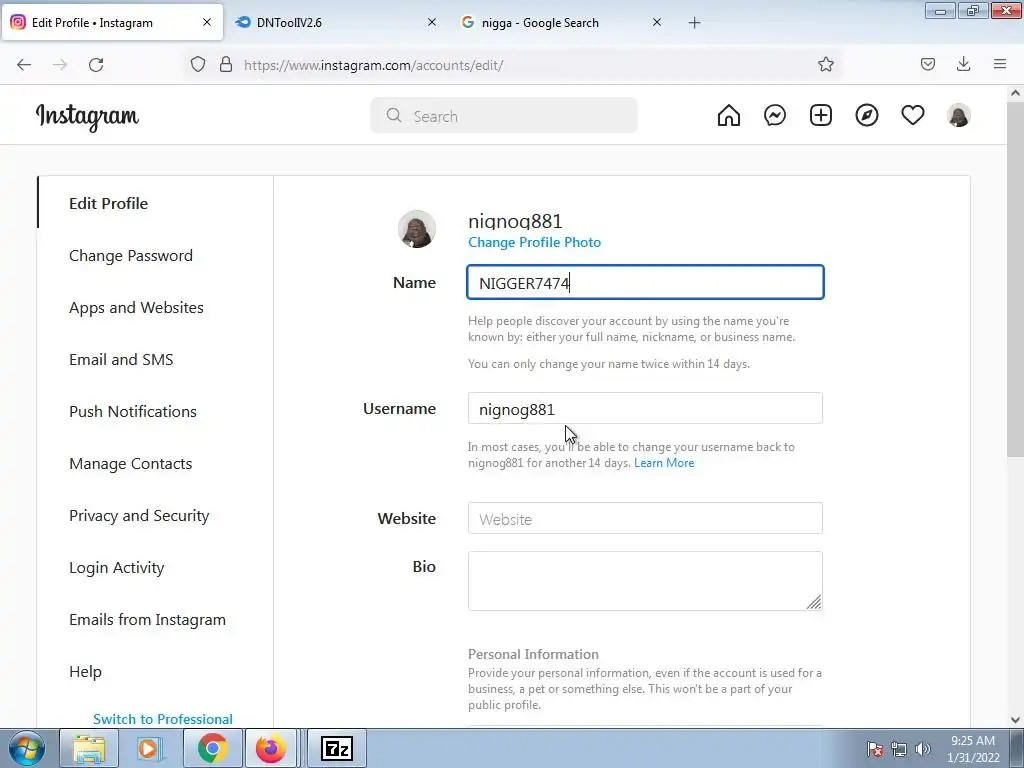Screen dimensions: 1024x768
Task: Focus the Instagram Search box
Action: coord(504,116)
